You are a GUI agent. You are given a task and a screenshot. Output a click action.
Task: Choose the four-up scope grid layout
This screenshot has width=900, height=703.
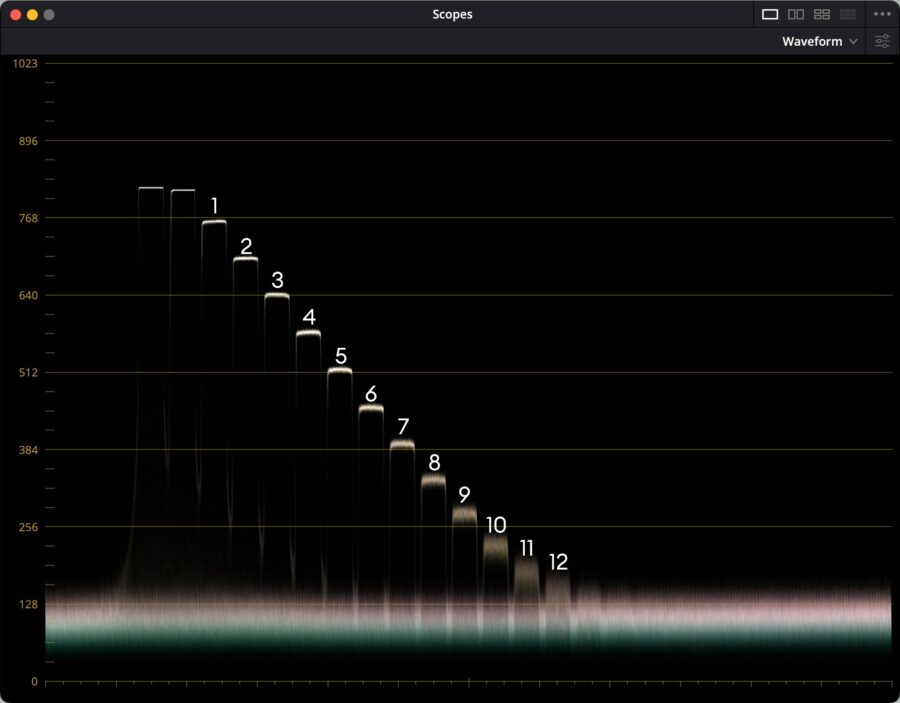tap(822, 14)
